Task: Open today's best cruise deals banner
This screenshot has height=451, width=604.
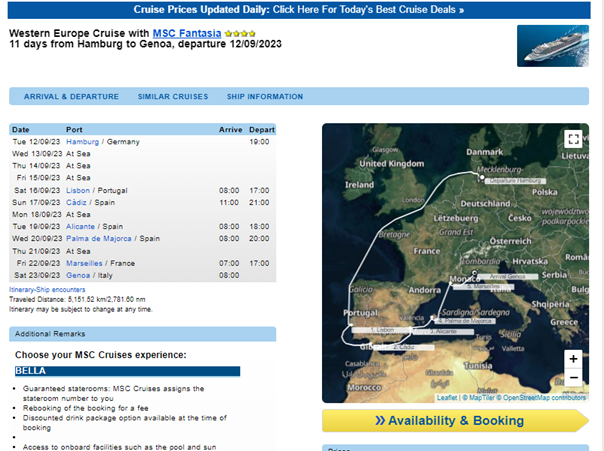Action: [299, 10]
